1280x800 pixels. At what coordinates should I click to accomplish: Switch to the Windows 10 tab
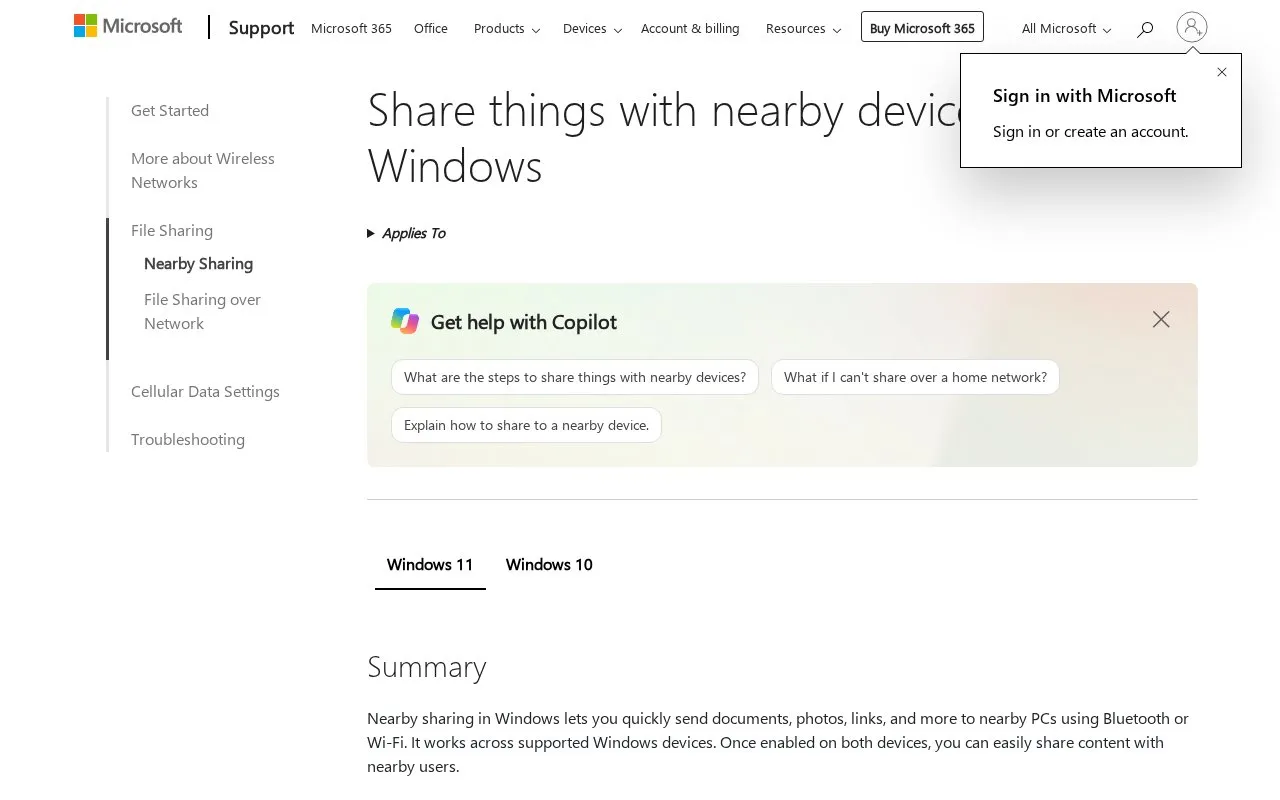tap(549, 565)
